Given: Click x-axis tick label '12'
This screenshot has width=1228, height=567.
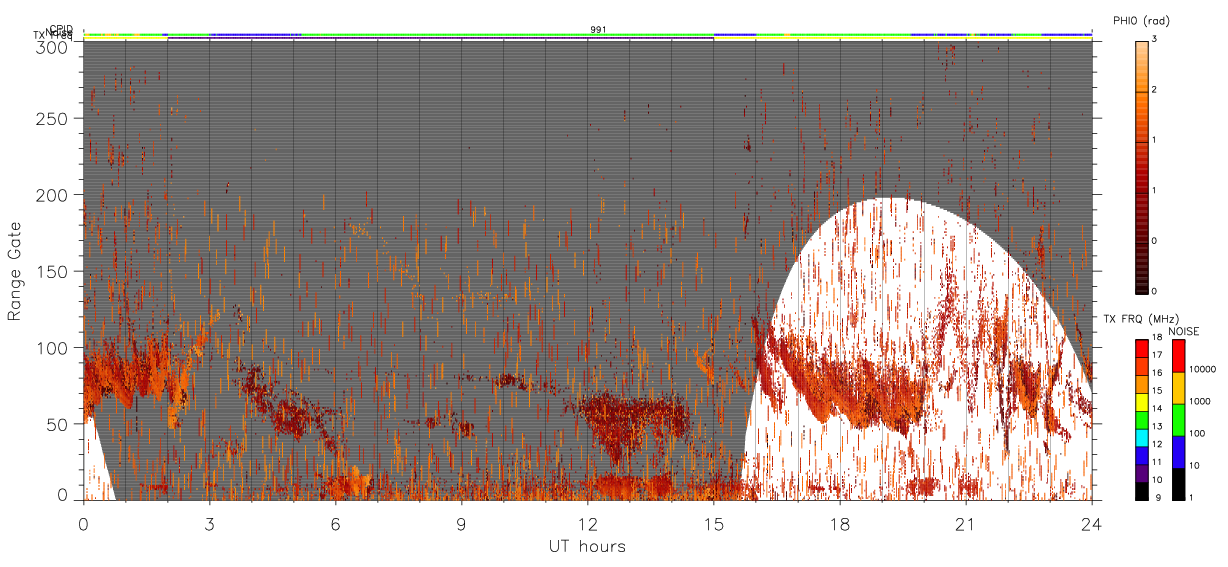Looking at the screenshot, I should [587, 523].
